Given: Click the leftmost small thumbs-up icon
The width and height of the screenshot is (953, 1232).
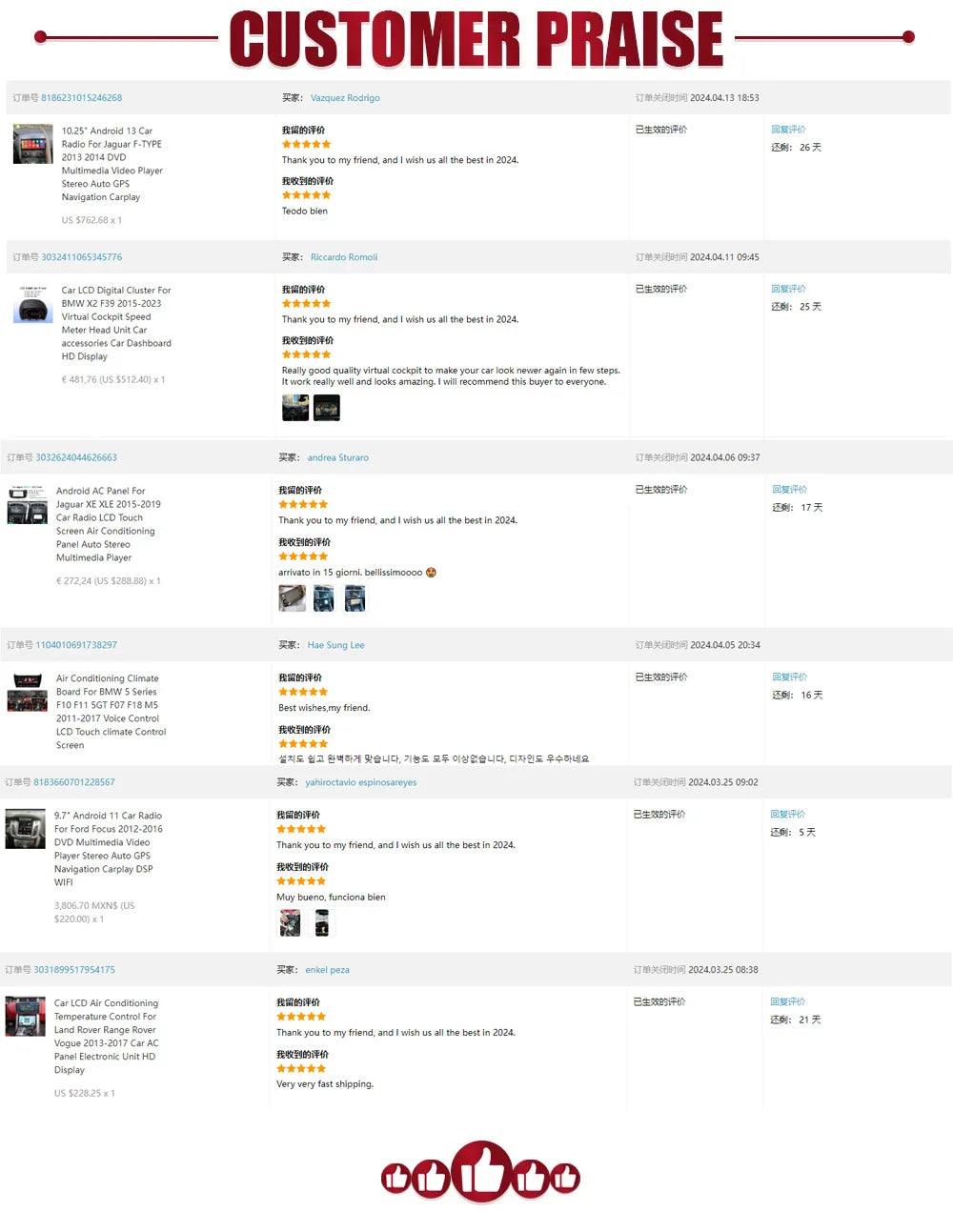Looking at the screenshot, I should pyautogui.click(x=396, y=1179).
